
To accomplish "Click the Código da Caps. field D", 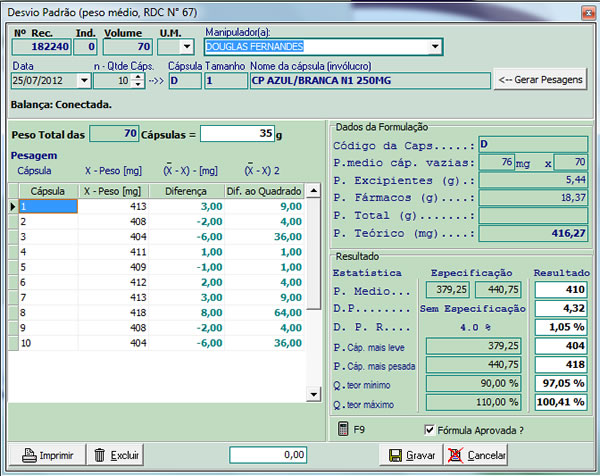I will click(533, 144).
